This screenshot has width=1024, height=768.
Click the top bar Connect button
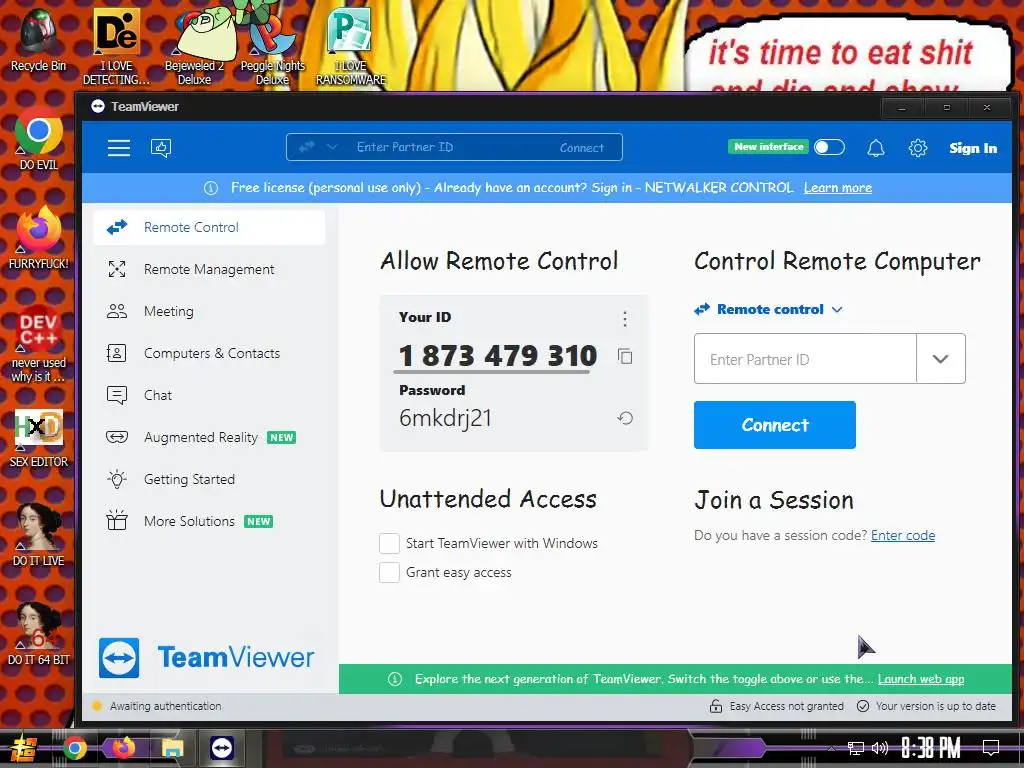tap(581, 148)
